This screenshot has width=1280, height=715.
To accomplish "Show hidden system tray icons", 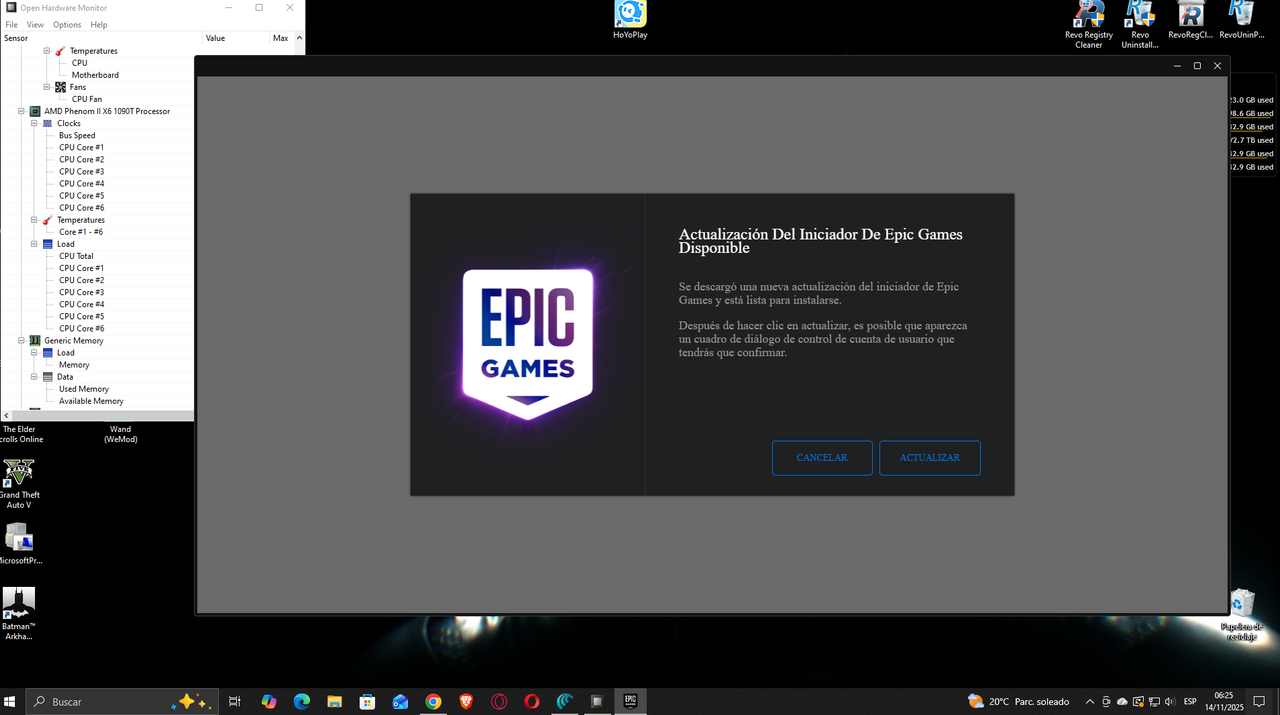I will [x=1090, y=702].
